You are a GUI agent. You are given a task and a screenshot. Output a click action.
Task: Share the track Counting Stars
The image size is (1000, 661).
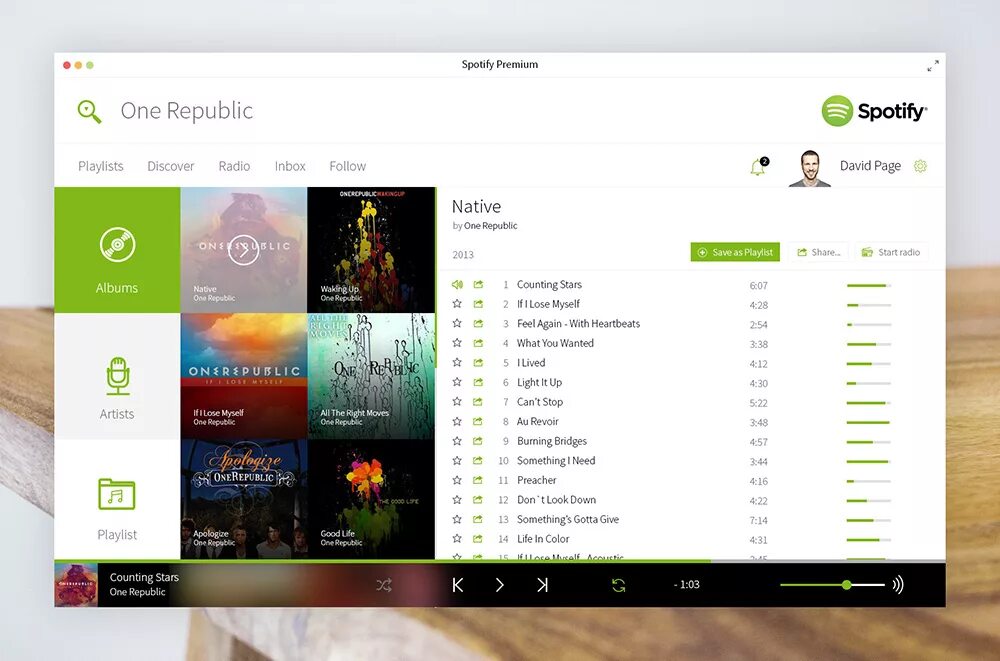(x=478, y=285)
